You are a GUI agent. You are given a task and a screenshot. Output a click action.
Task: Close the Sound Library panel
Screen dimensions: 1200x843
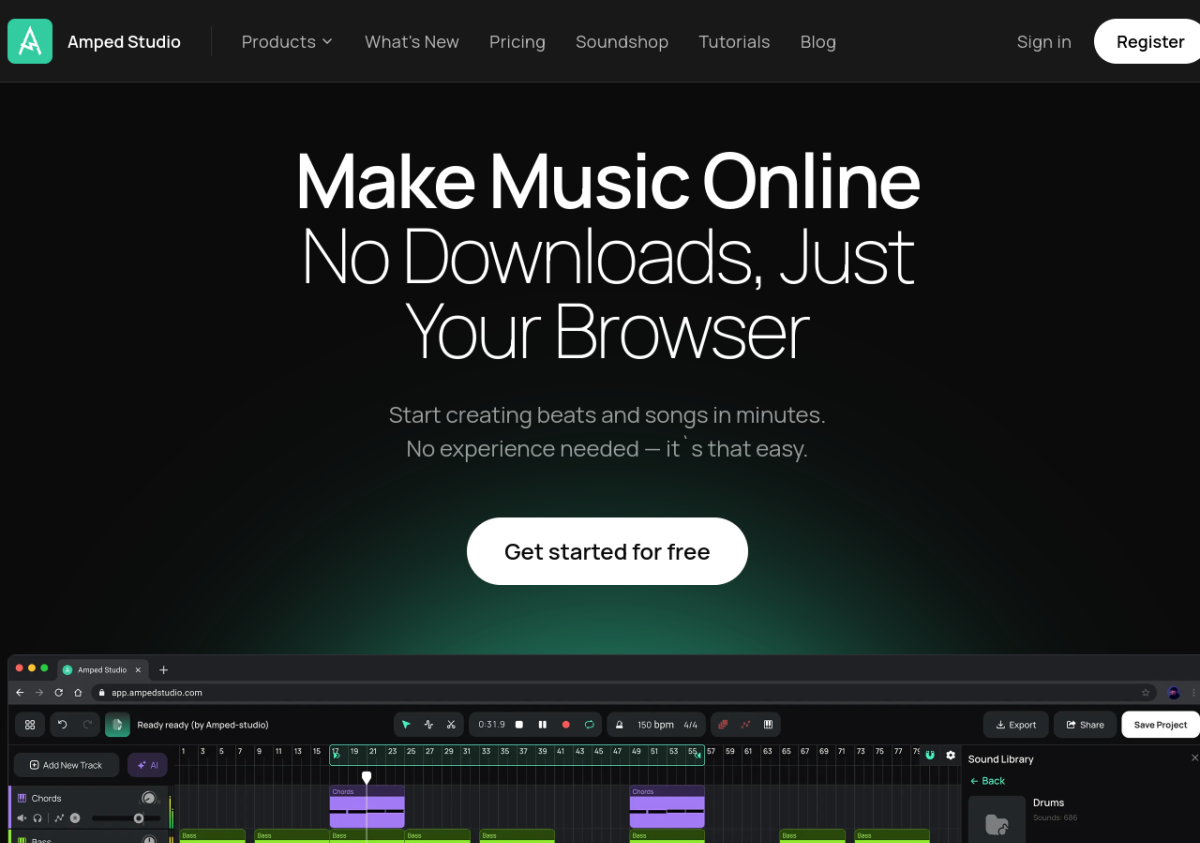[x=1194, y=759]
